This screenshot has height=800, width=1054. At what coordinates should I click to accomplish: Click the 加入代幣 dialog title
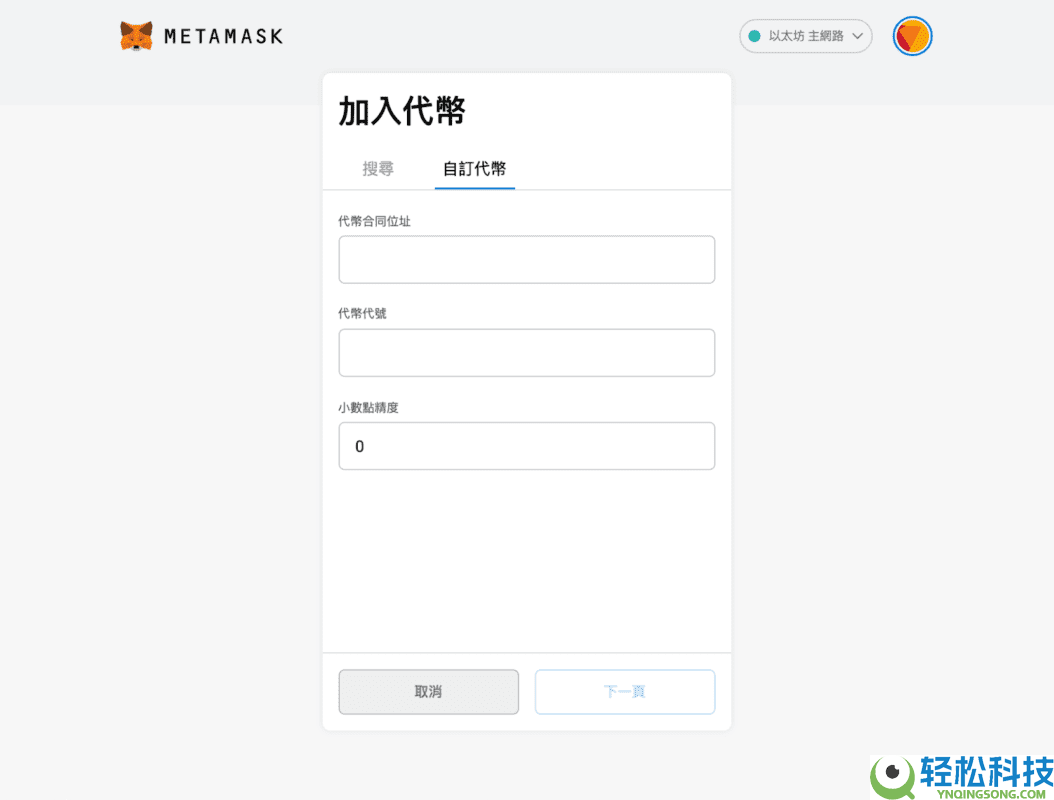[401, 111]
